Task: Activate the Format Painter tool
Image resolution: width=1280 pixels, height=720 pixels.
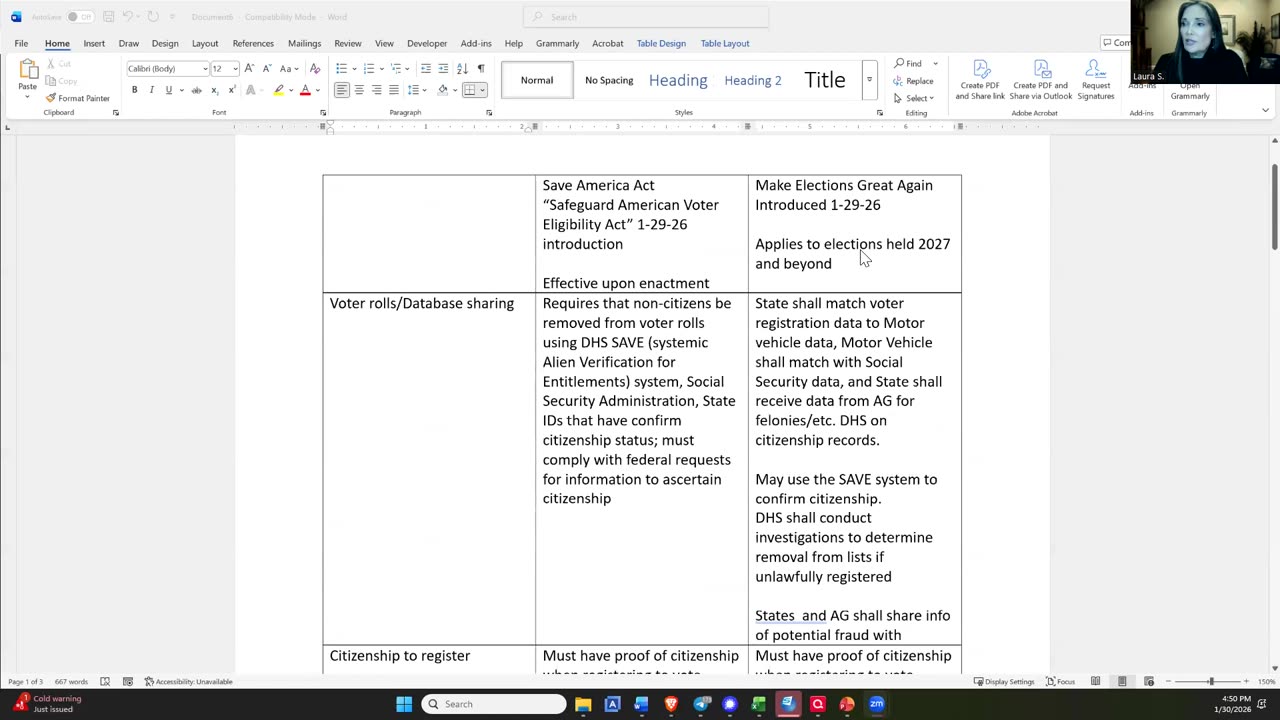Action: 78,98
